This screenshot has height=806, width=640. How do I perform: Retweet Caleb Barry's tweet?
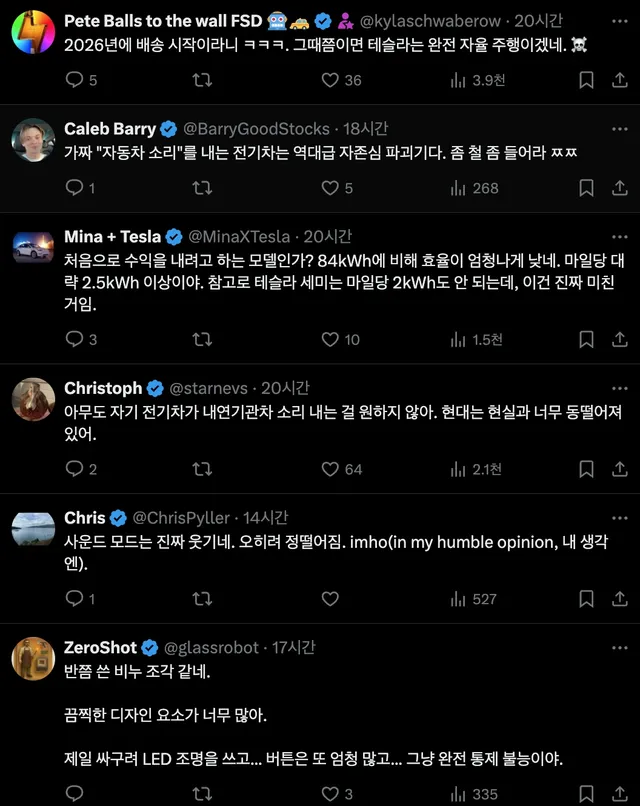[x=202, y=187]
